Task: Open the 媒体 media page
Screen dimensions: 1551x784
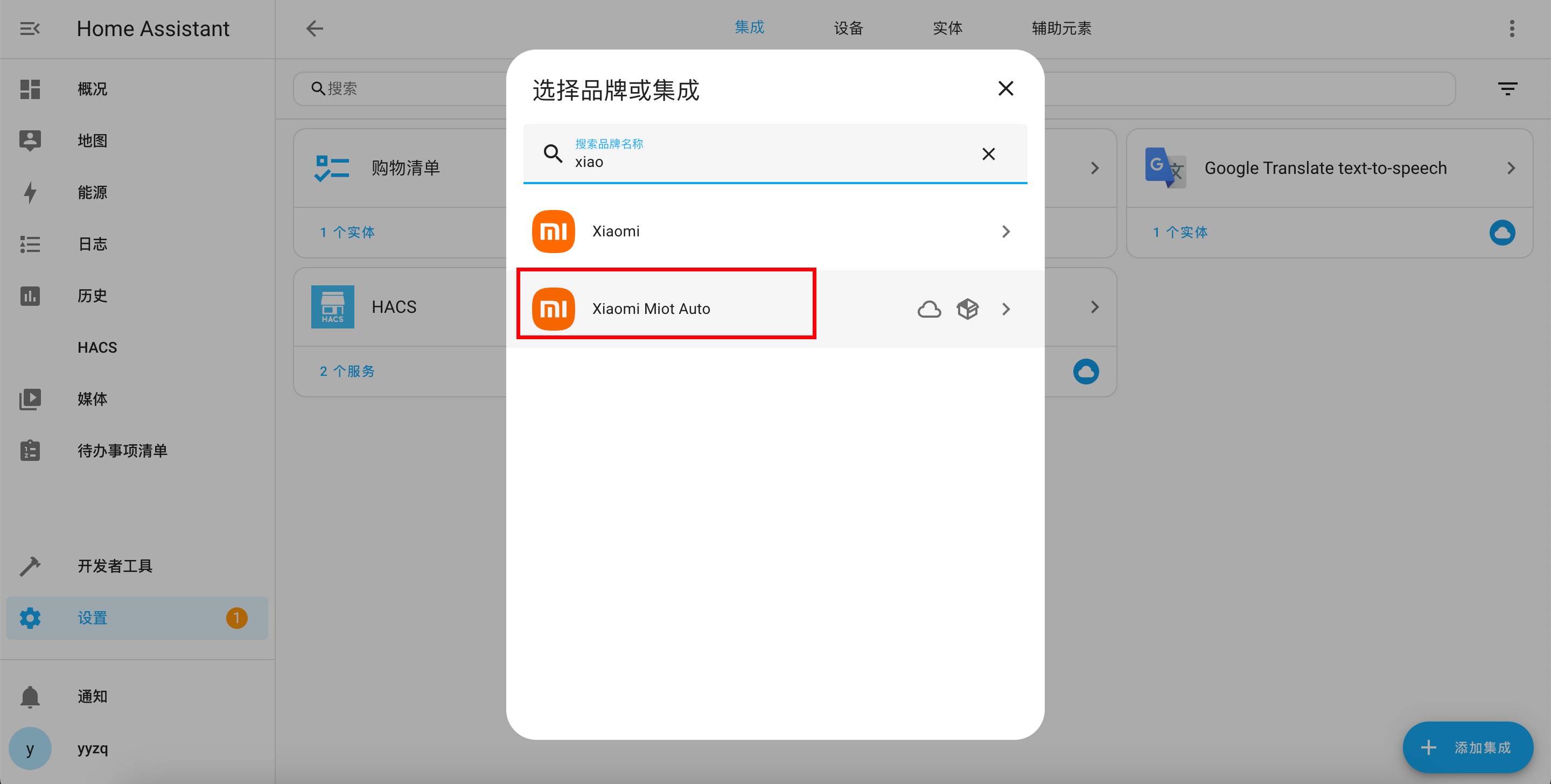Action: 137,399
